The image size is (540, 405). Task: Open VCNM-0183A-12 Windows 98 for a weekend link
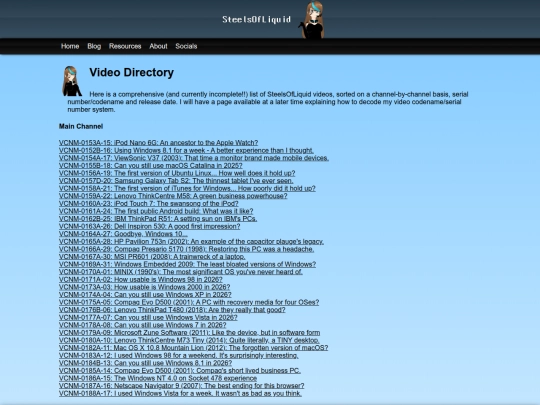click(x=179, y=355)
